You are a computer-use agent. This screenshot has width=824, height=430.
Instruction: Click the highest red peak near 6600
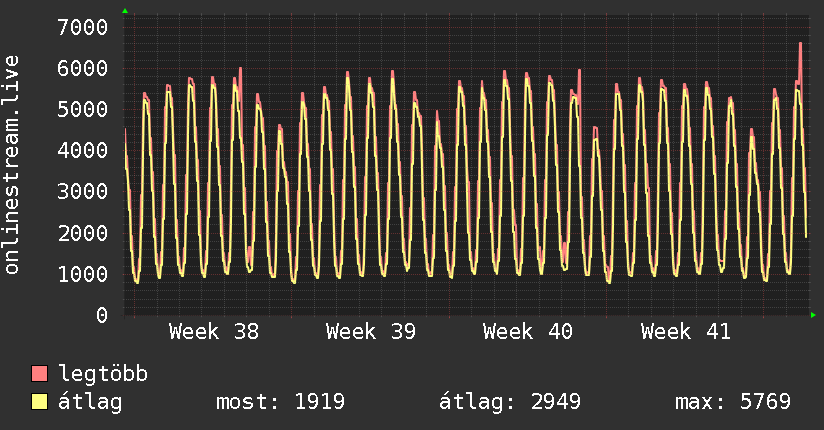(800, 44)
